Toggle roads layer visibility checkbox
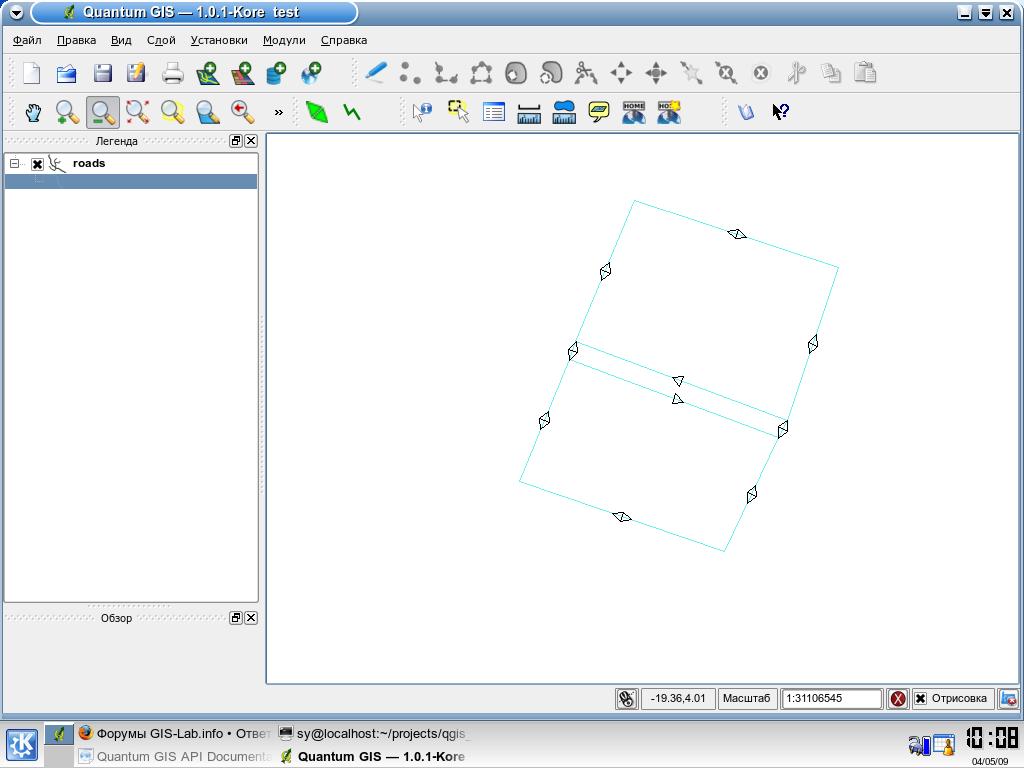This screenshot has width=1024, height=768. (37, 164)
